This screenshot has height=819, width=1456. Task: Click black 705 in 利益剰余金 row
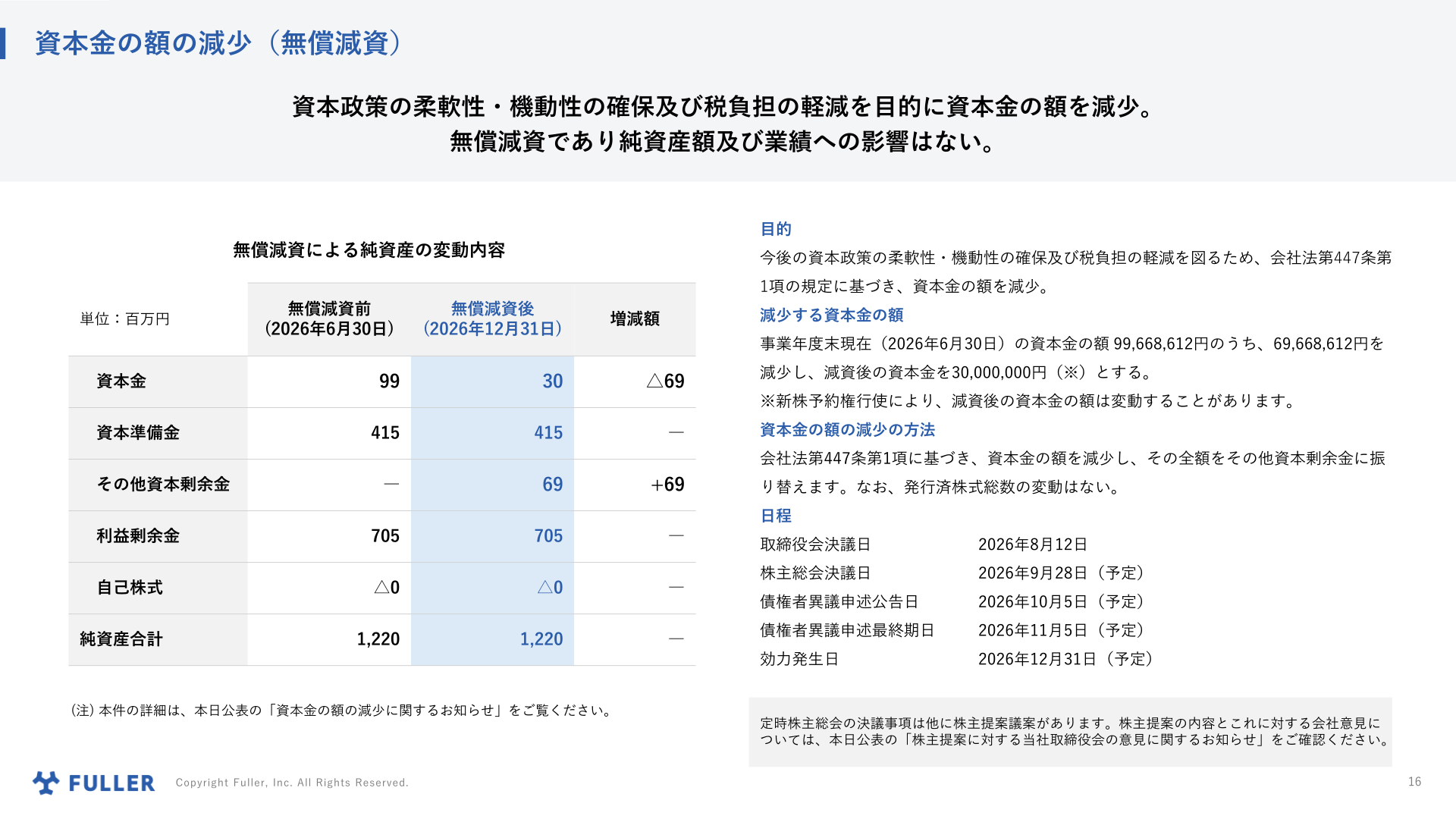coord(385,536)
